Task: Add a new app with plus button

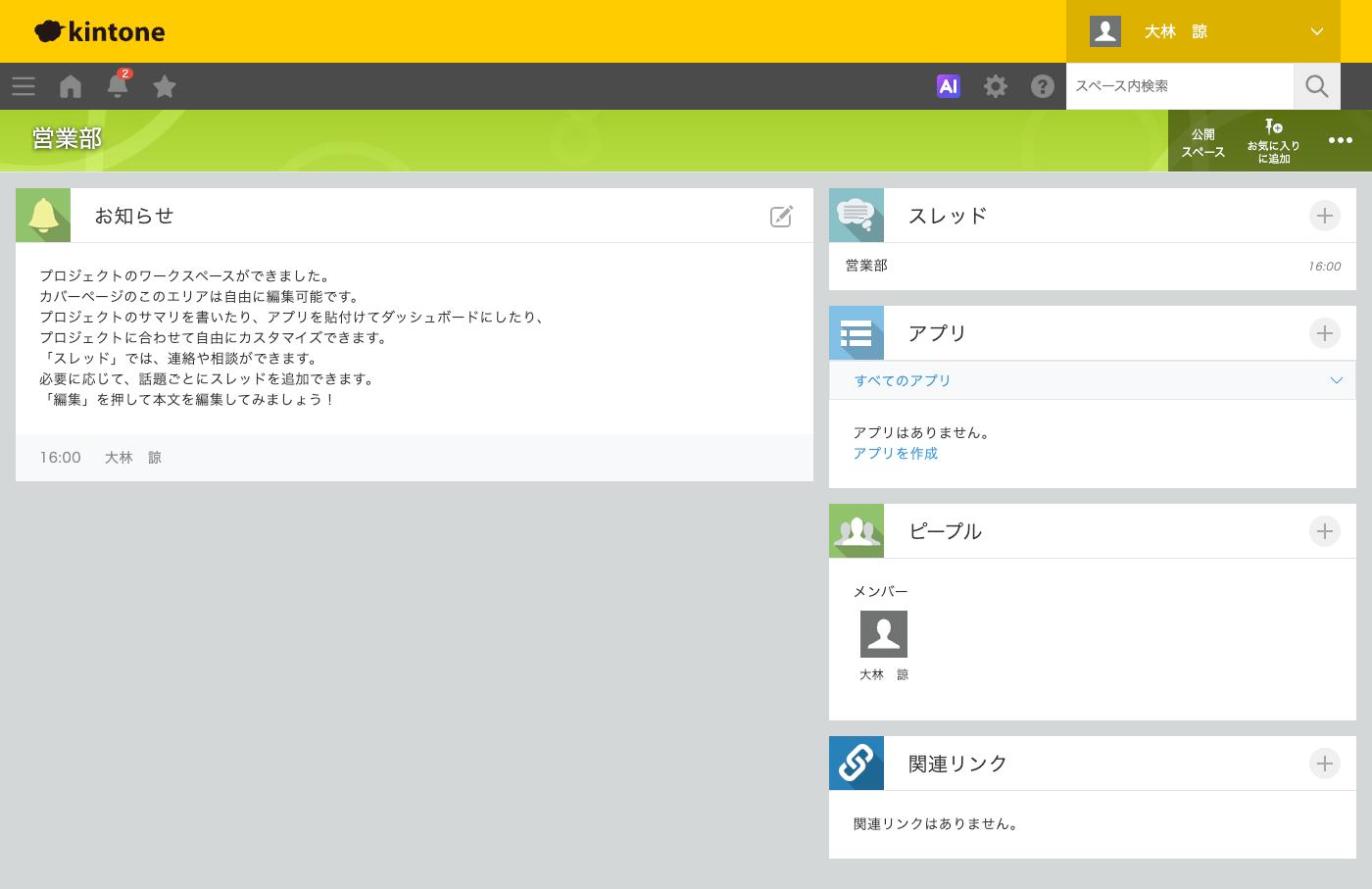Action: pos(1324,333)
